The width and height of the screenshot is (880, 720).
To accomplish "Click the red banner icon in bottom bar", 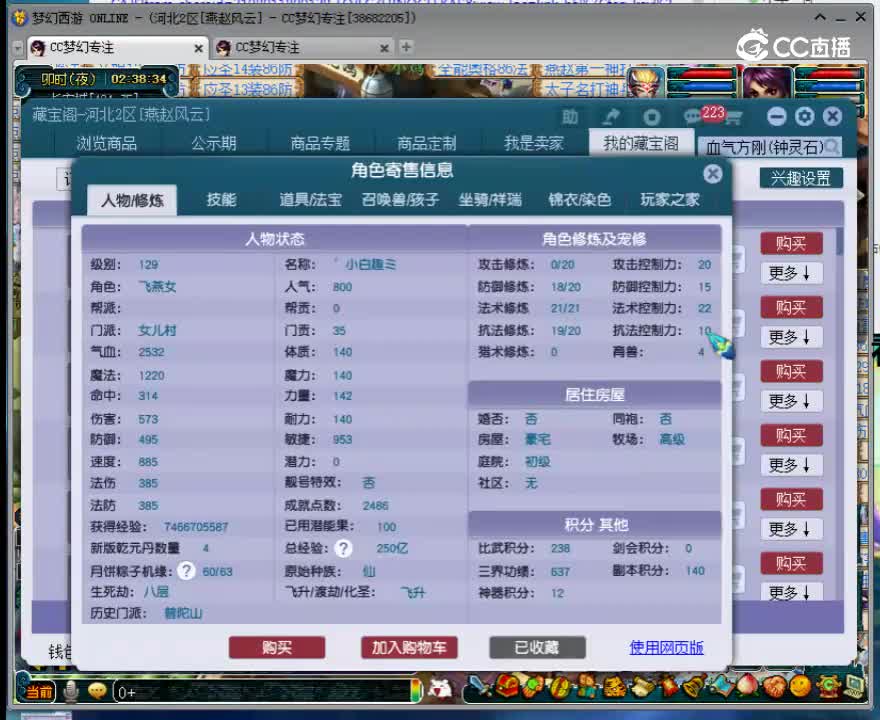I will [668, 686].
